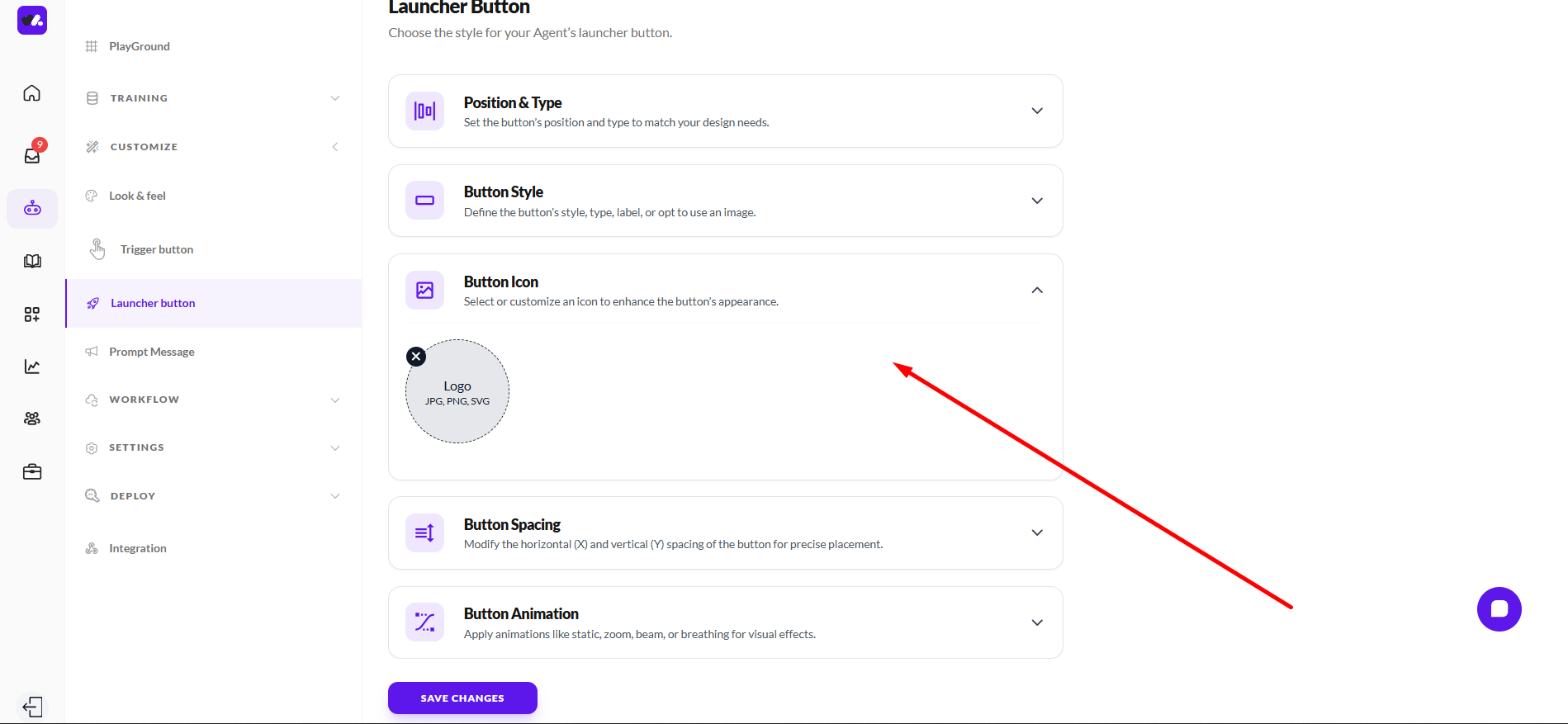Open the book knowledge base icon

click(x=32, y=261)
